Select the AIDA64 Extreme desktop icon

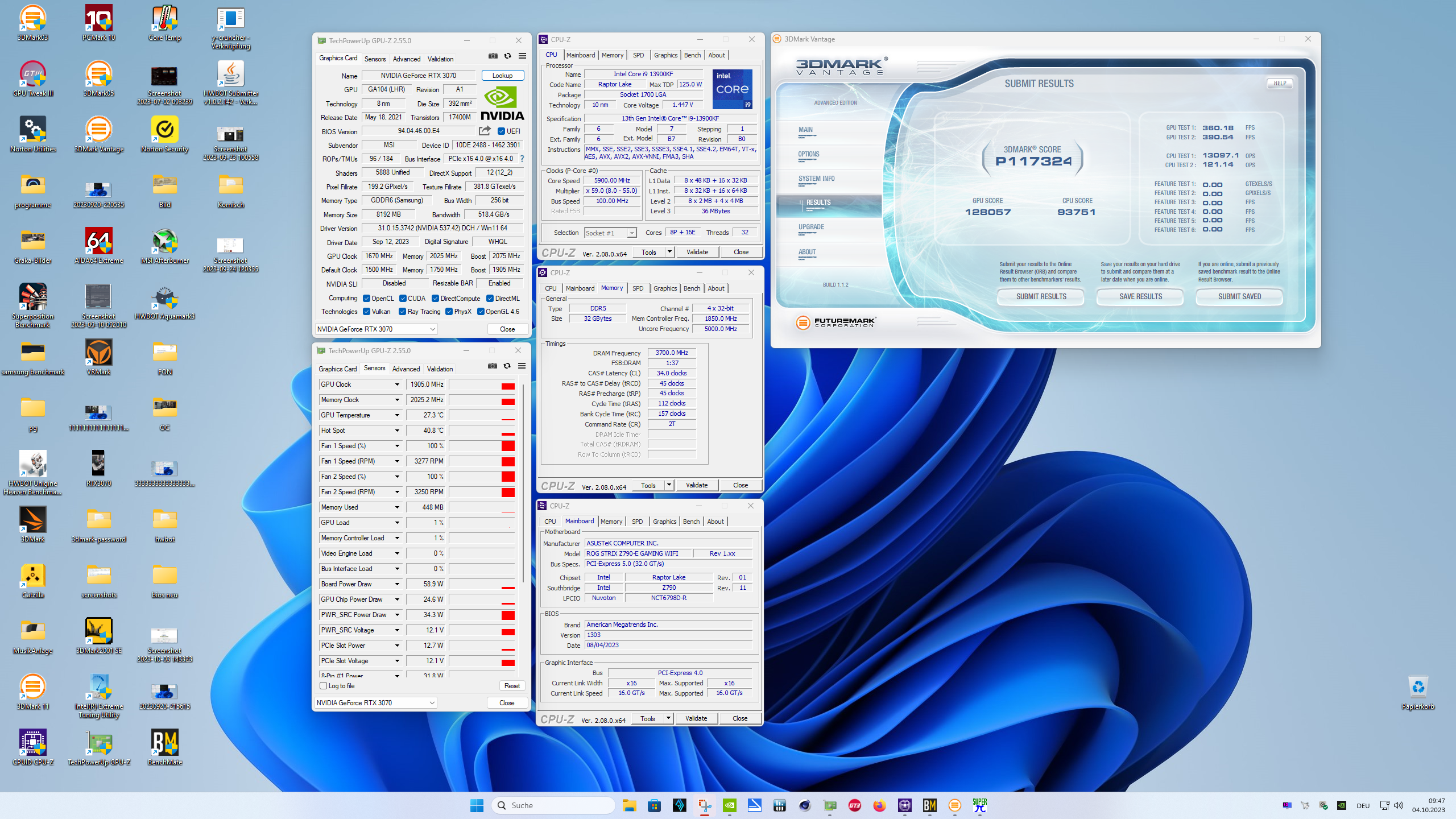click(x=99, y=246)
